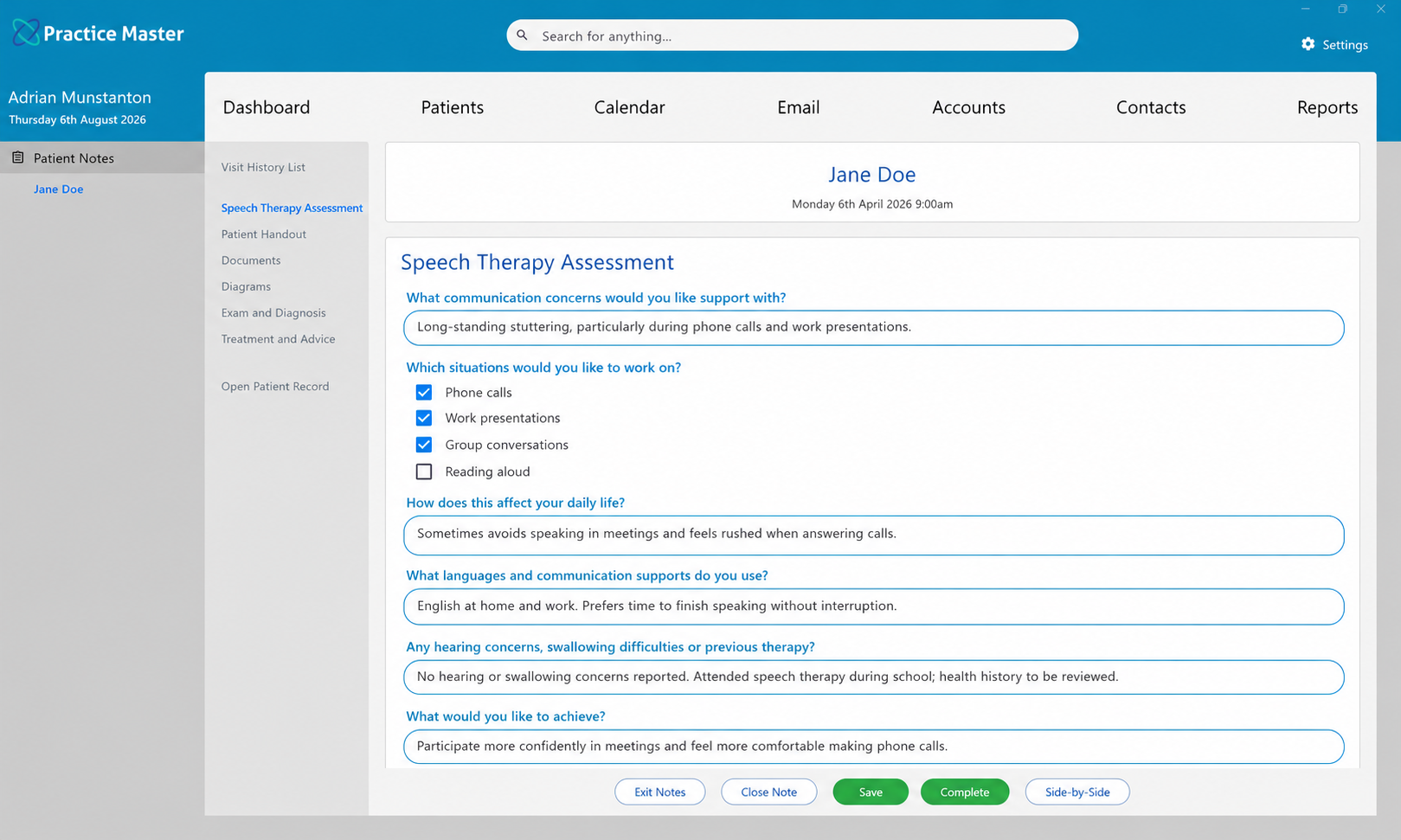Edit the communication concerns answer field
The width and height of the screenshot is (1401, 840).
874,328
